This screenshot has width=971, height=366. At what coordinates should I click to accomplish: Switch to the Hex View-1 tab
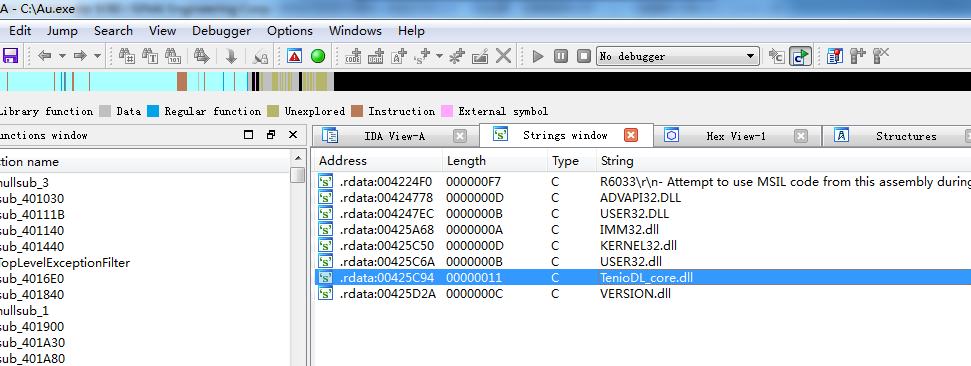point(736,136)
